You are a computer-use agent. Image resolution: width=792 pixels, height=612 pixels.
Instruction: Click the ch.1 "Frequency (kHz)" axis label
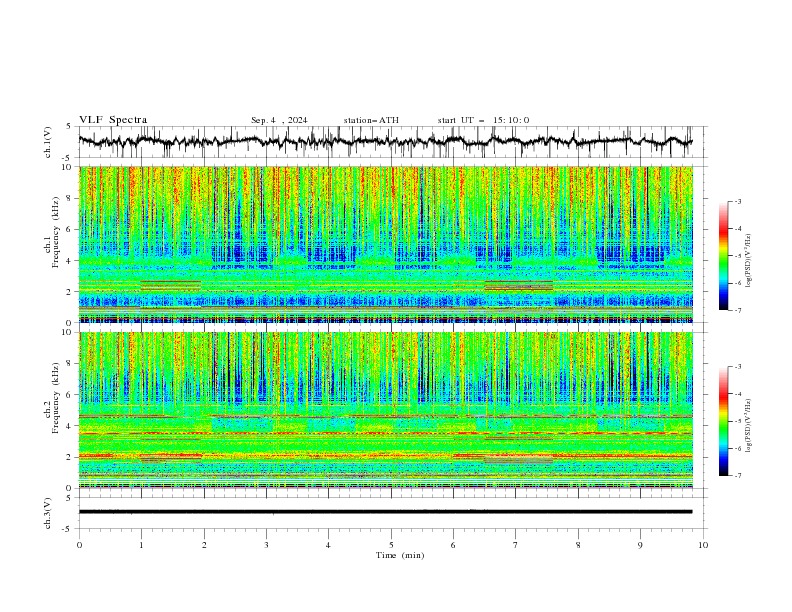tap(56, 233)
